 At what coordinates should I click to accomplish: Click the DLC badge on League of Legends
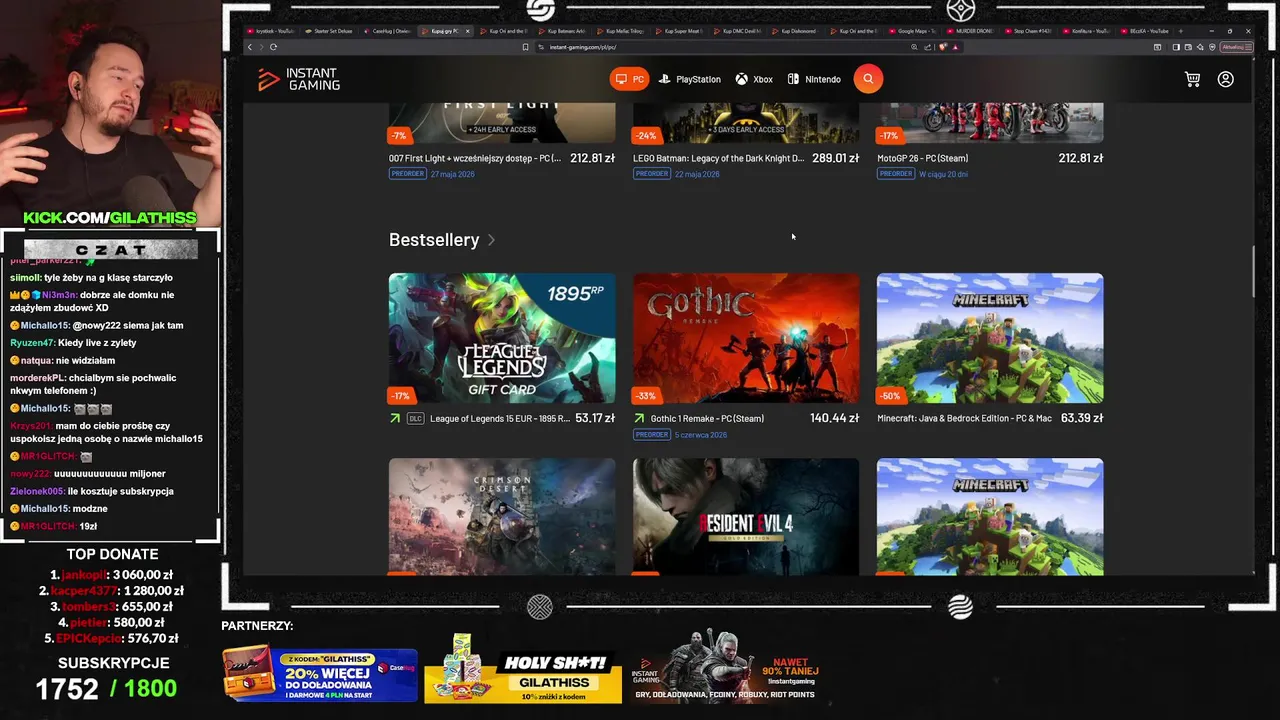(x=415, y=419)
